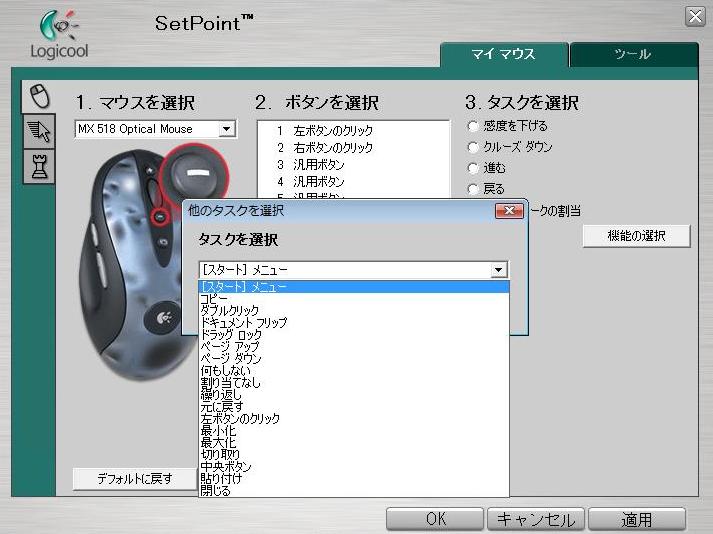Choose ページ ダウン from the list

[354, 358]
